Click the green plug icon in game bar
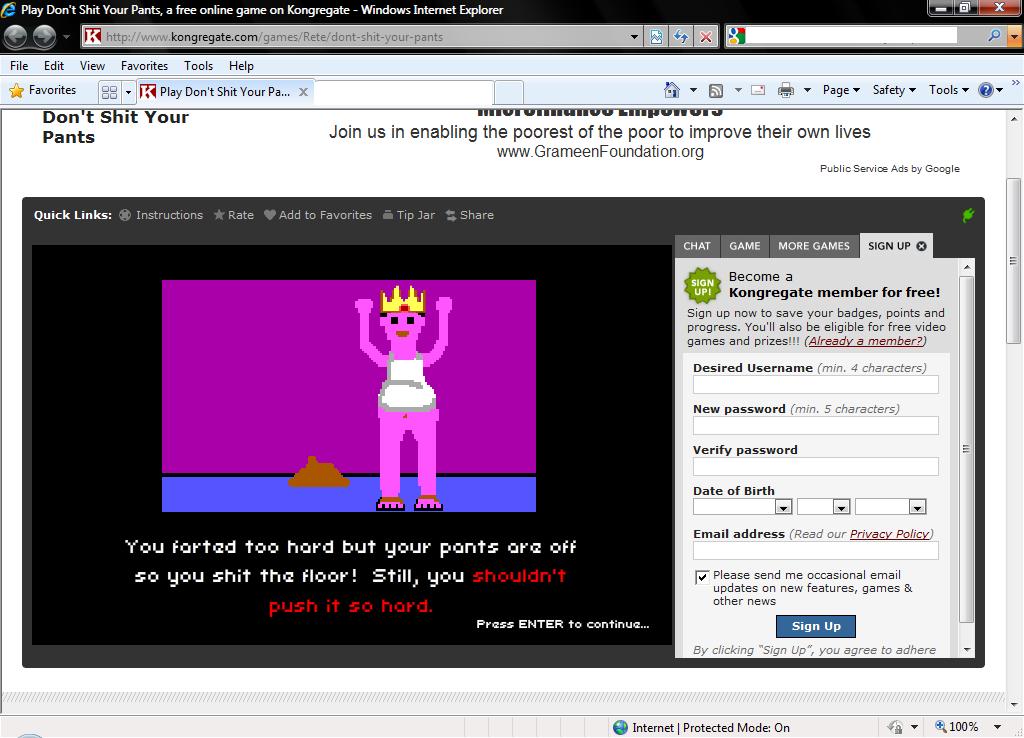This screenshot has width=1024, height=738. 968,215
